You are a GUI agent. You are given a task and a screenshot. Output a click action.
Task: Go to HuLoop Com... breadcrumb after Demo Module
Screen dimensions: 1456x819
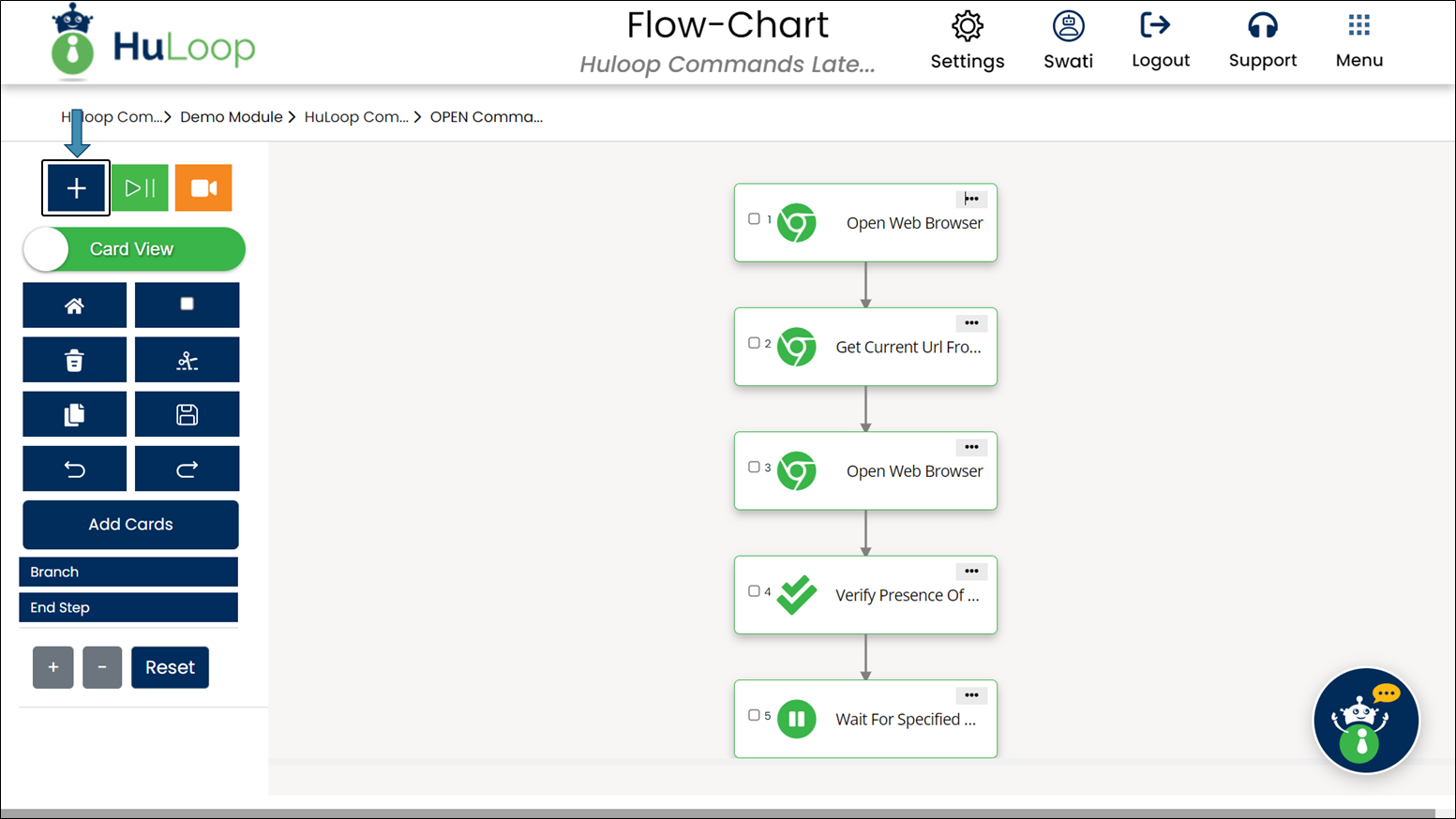pyautogui.click(x=356, y=117)
